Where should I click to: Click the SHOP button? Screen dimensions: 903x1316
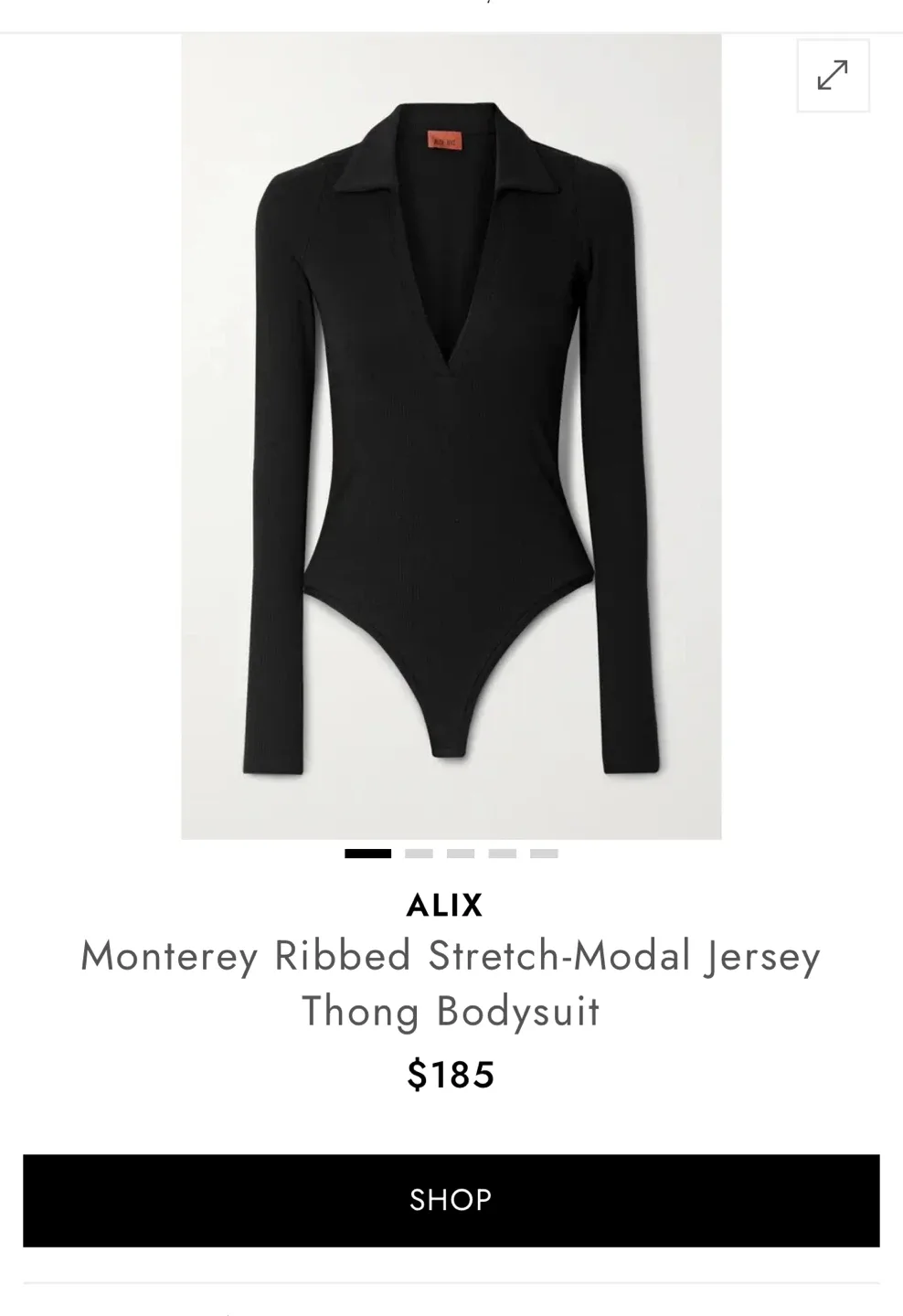[451, 1200]
